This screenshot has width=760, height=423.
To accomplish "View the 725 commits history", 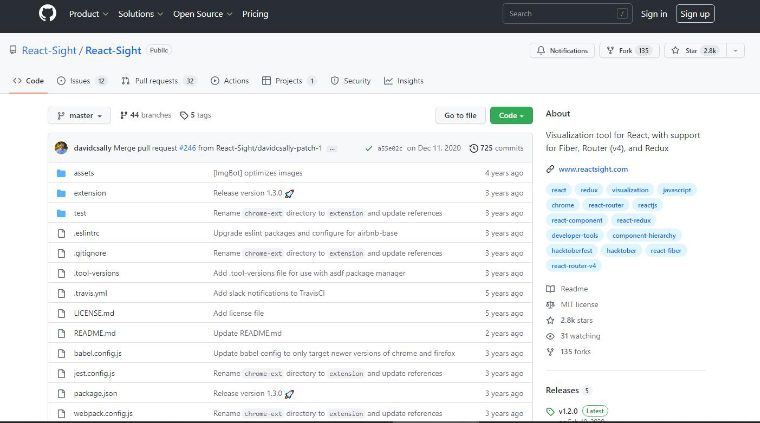I will (x=496, y=148).
